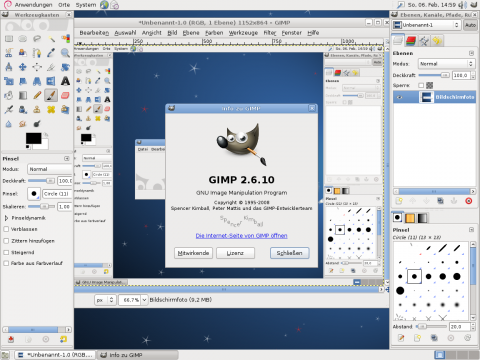Open the Unbenannt-1 image selector dropdown
Image resolution: width=480 pixels, height=360 pixels.
pyautogui.click(x=426, y=25)
